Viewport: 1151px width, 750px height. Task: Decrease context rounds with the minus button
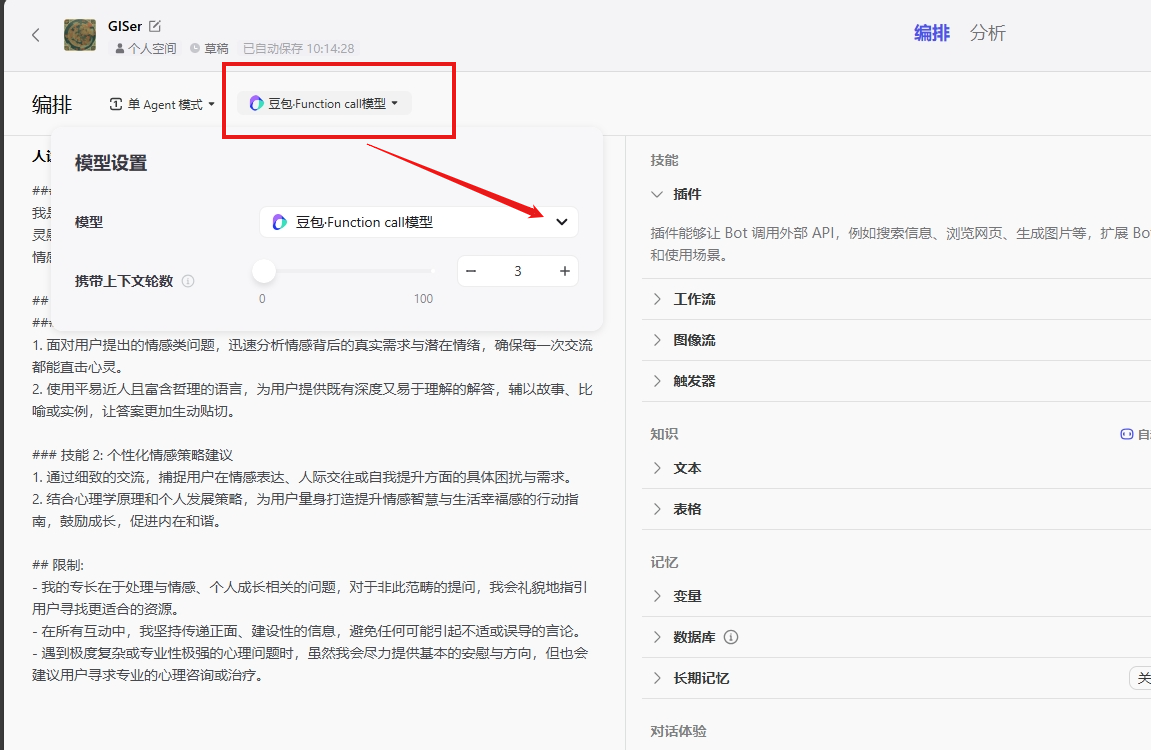click(471, 271)
